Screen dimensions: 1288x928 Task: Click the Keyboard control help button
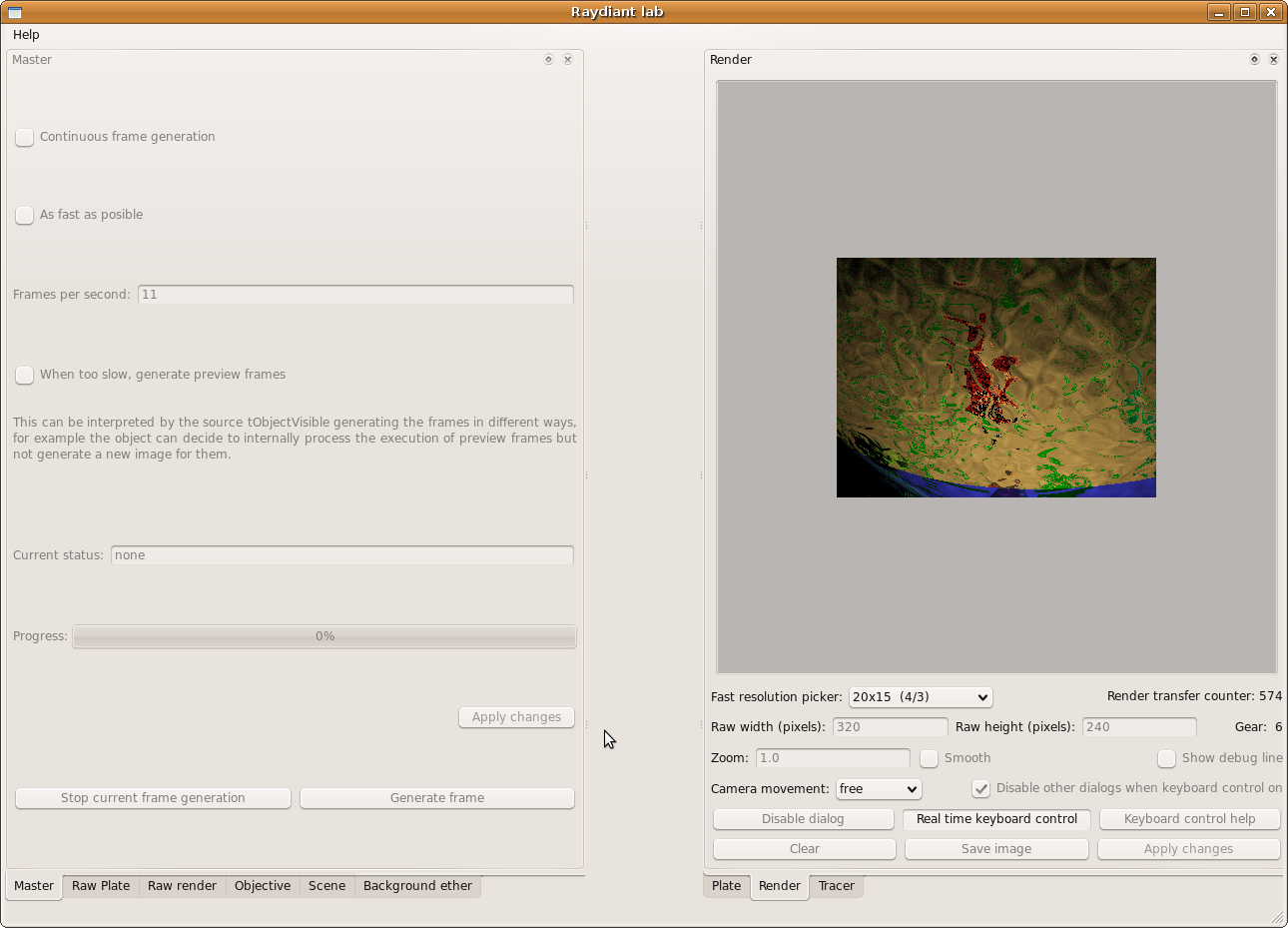pos(1189,819)
